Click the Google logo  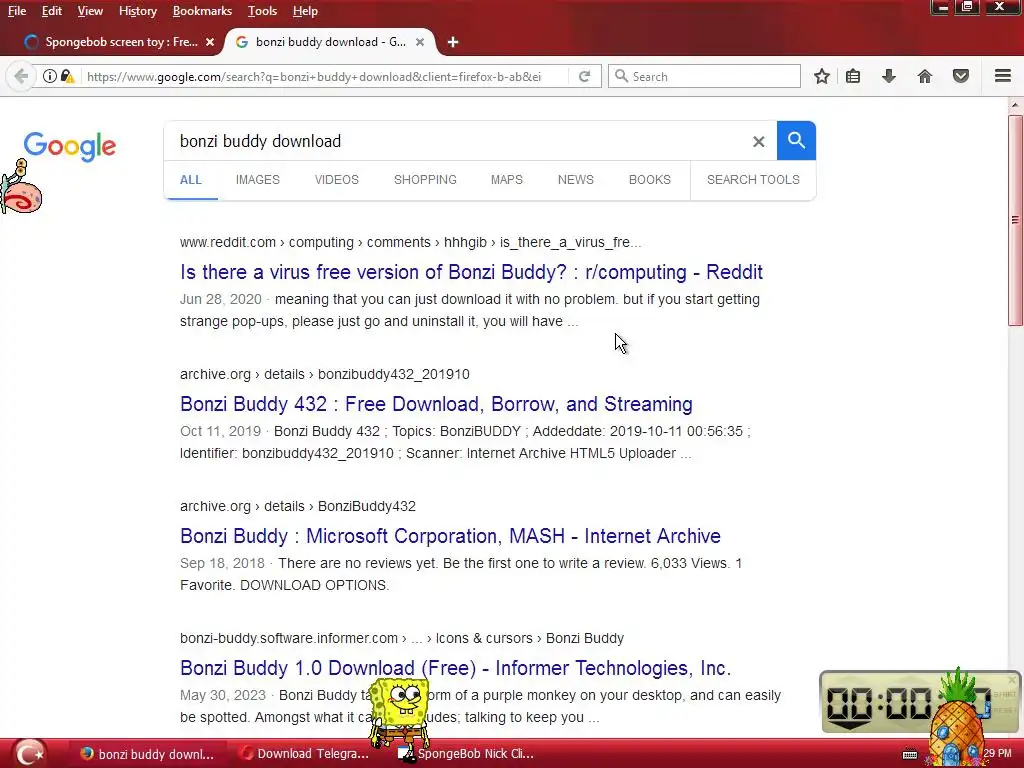coord(70,146)
